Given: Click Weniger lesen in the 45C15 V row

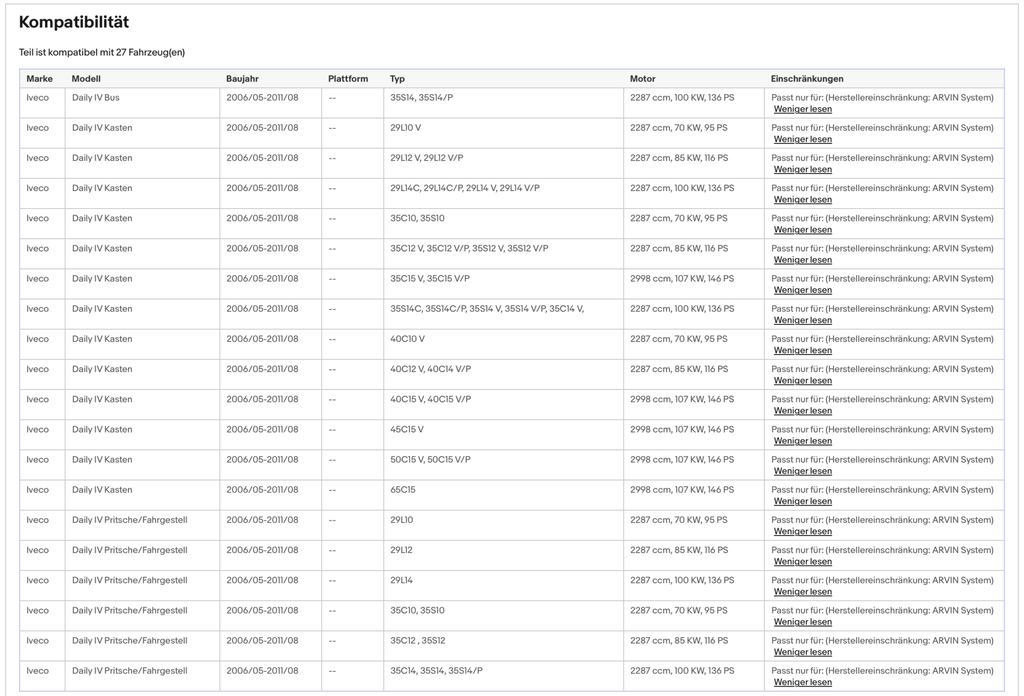Looking at the screenshot, I should (x=803, y=441).
